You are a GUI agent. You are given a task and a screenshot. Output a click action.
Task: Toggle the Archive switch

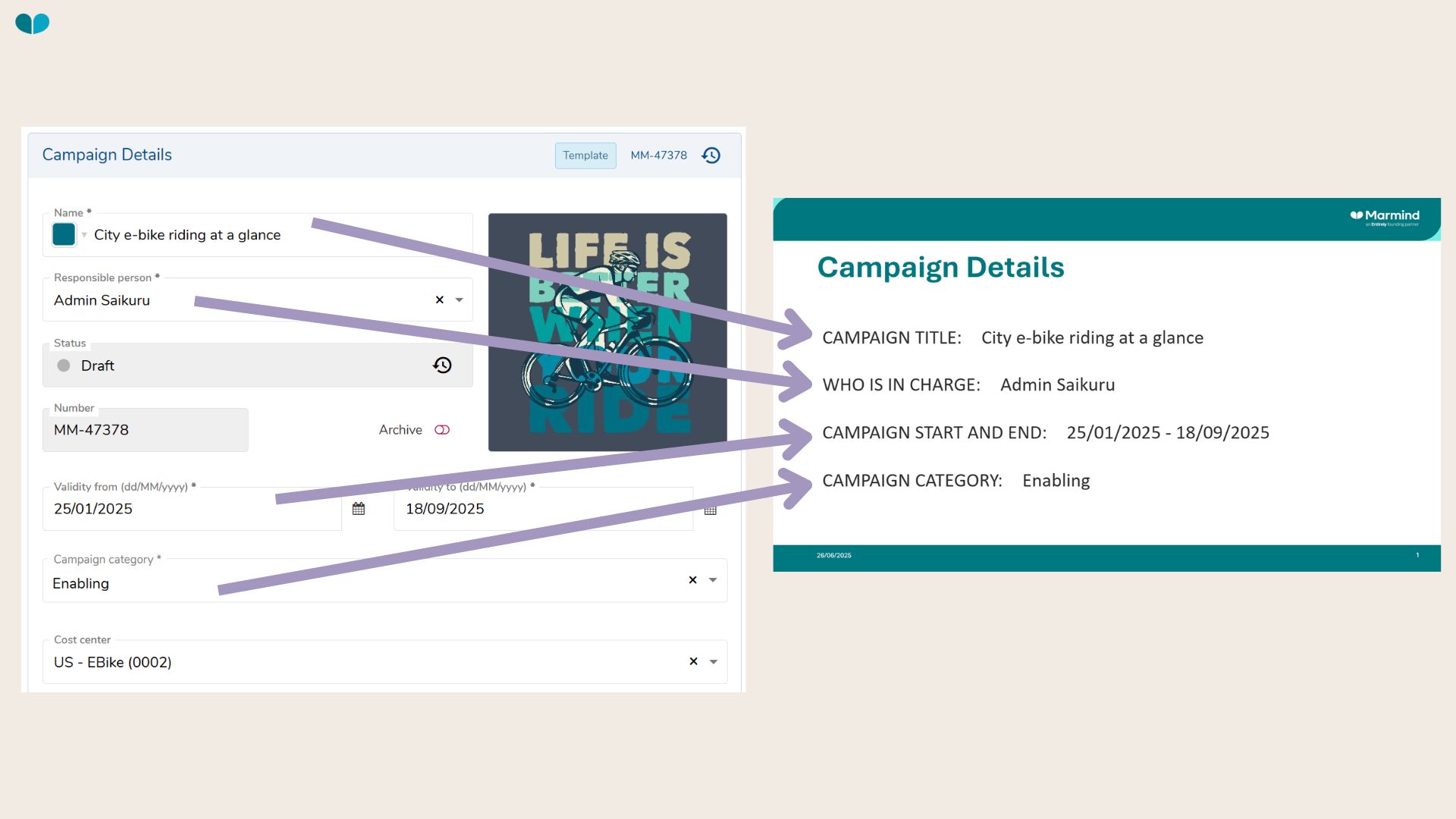click(x=442, y=430)
